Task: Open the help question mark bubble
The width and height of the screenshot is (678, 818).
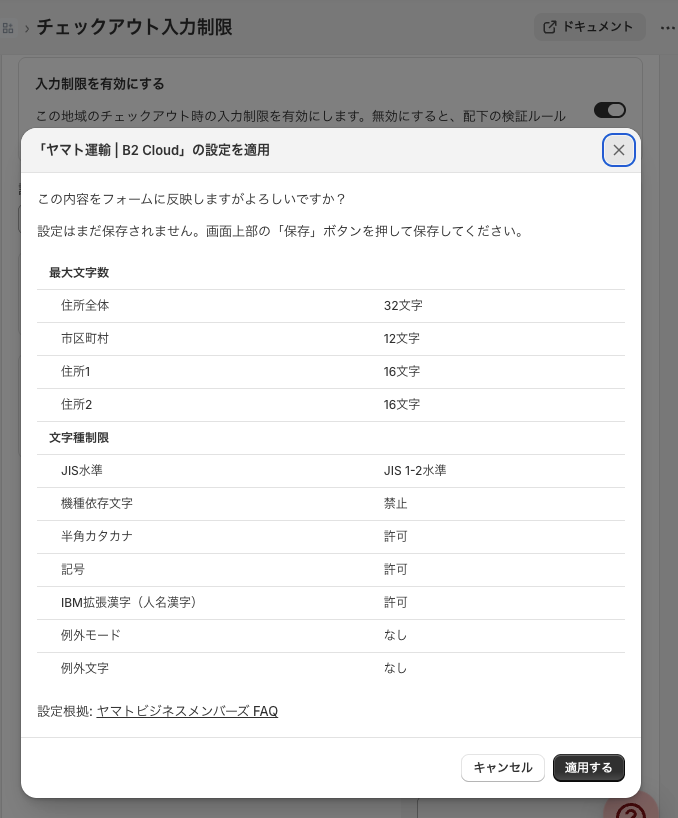Action: 631,808
